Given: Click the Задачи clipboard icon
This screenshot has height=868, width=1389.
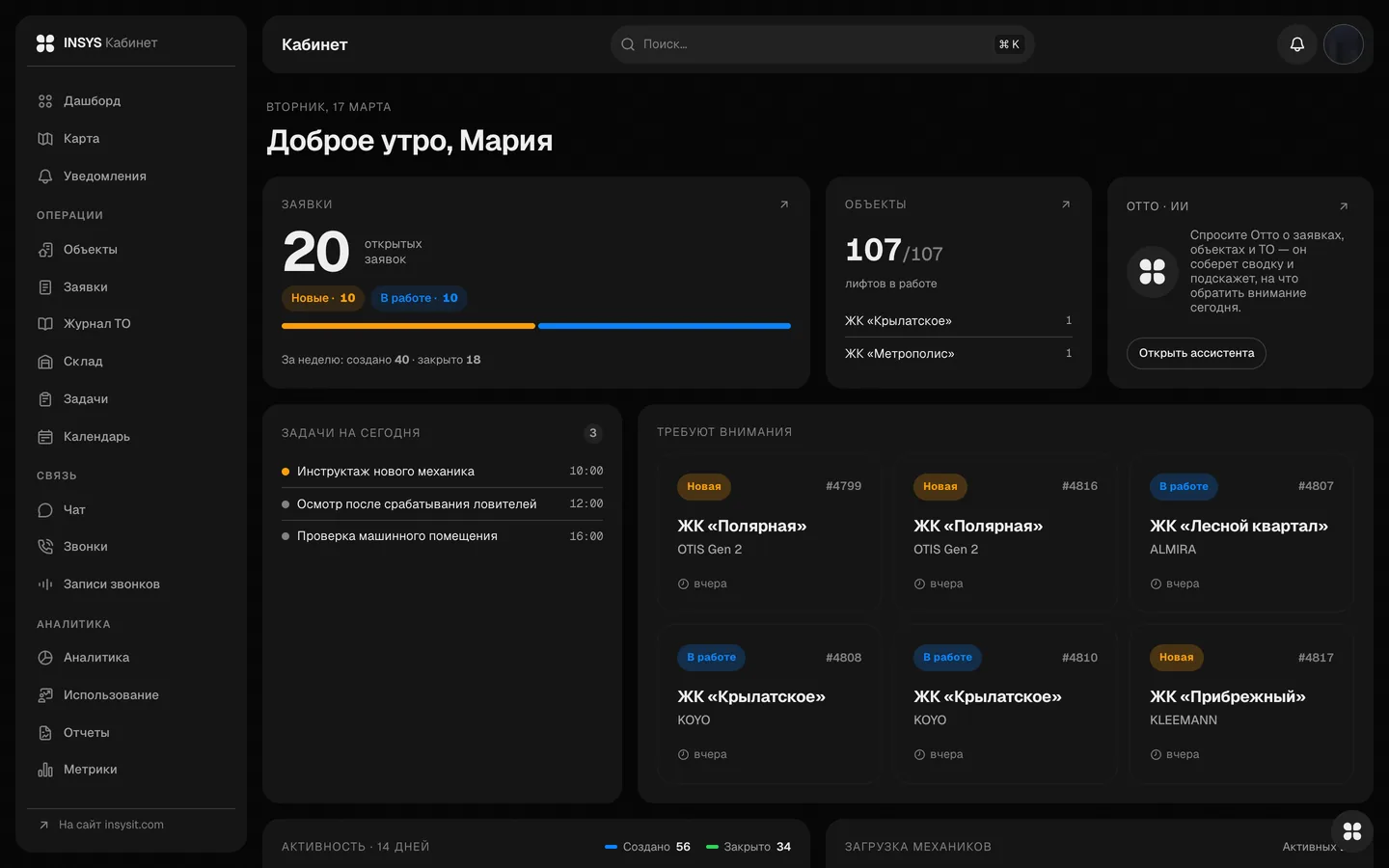Looking at the screenshot, I should tap(45, 399).
